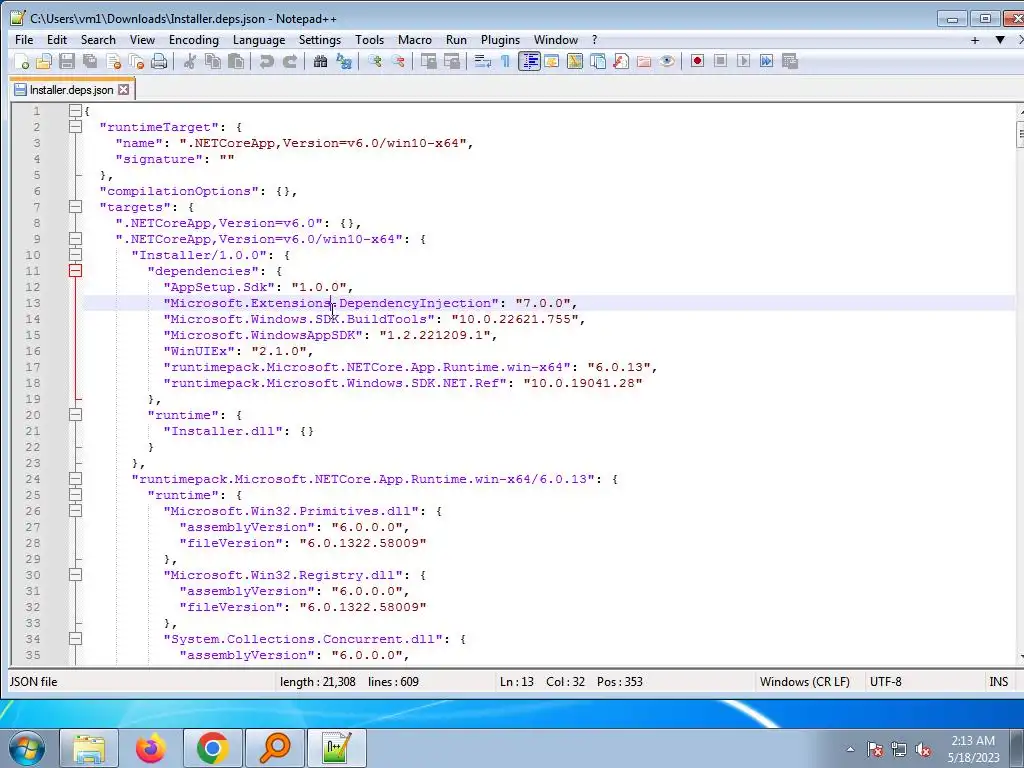Collapse fold marker on line 1
Screen dimensions: 1024x768
pos(75,111)
